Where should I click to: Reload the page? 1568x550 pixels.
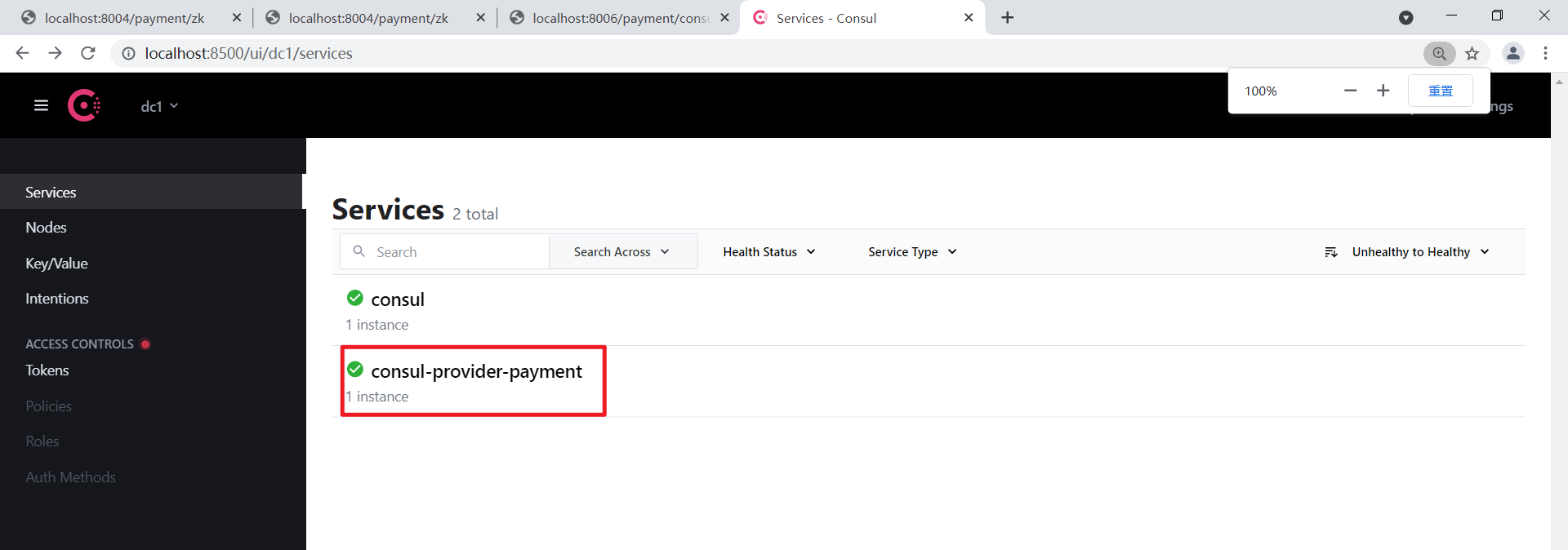(x=88, y=53)
